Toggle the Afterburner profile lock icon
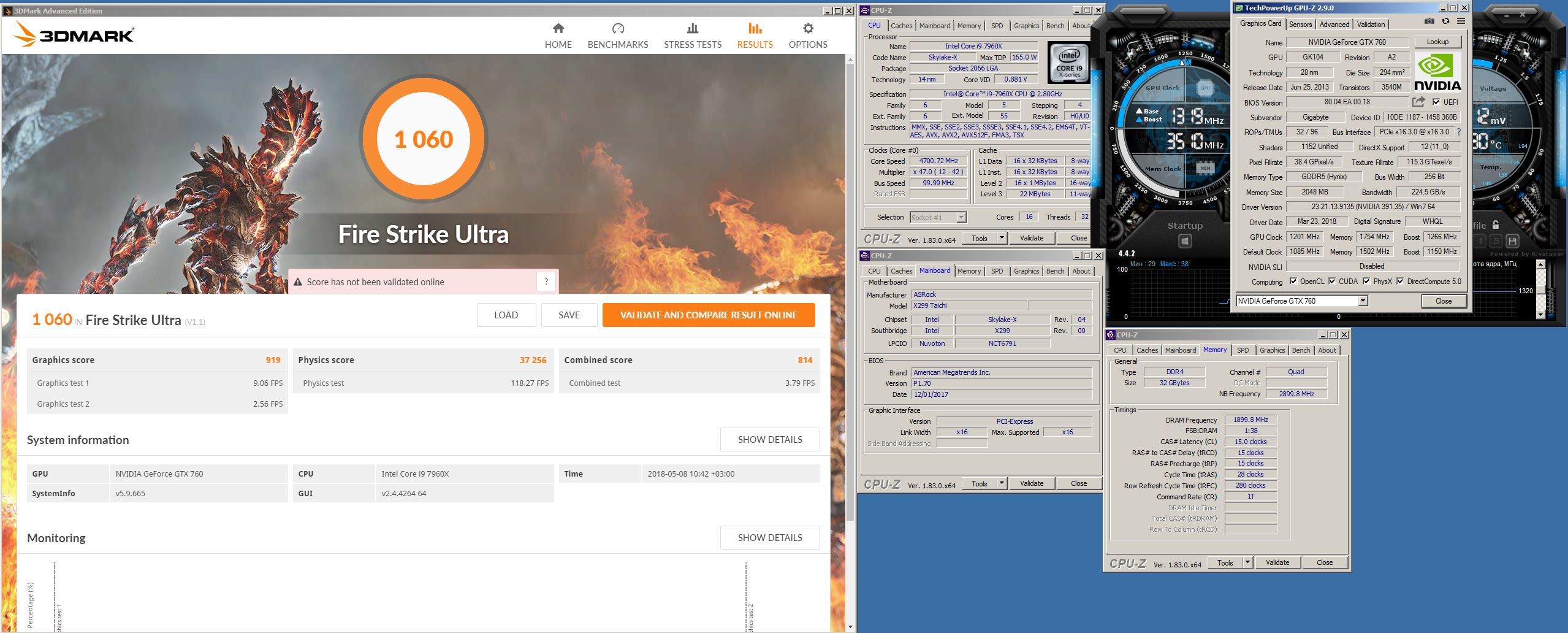The image size is (1568, 633). click(x=1496, y=224)
